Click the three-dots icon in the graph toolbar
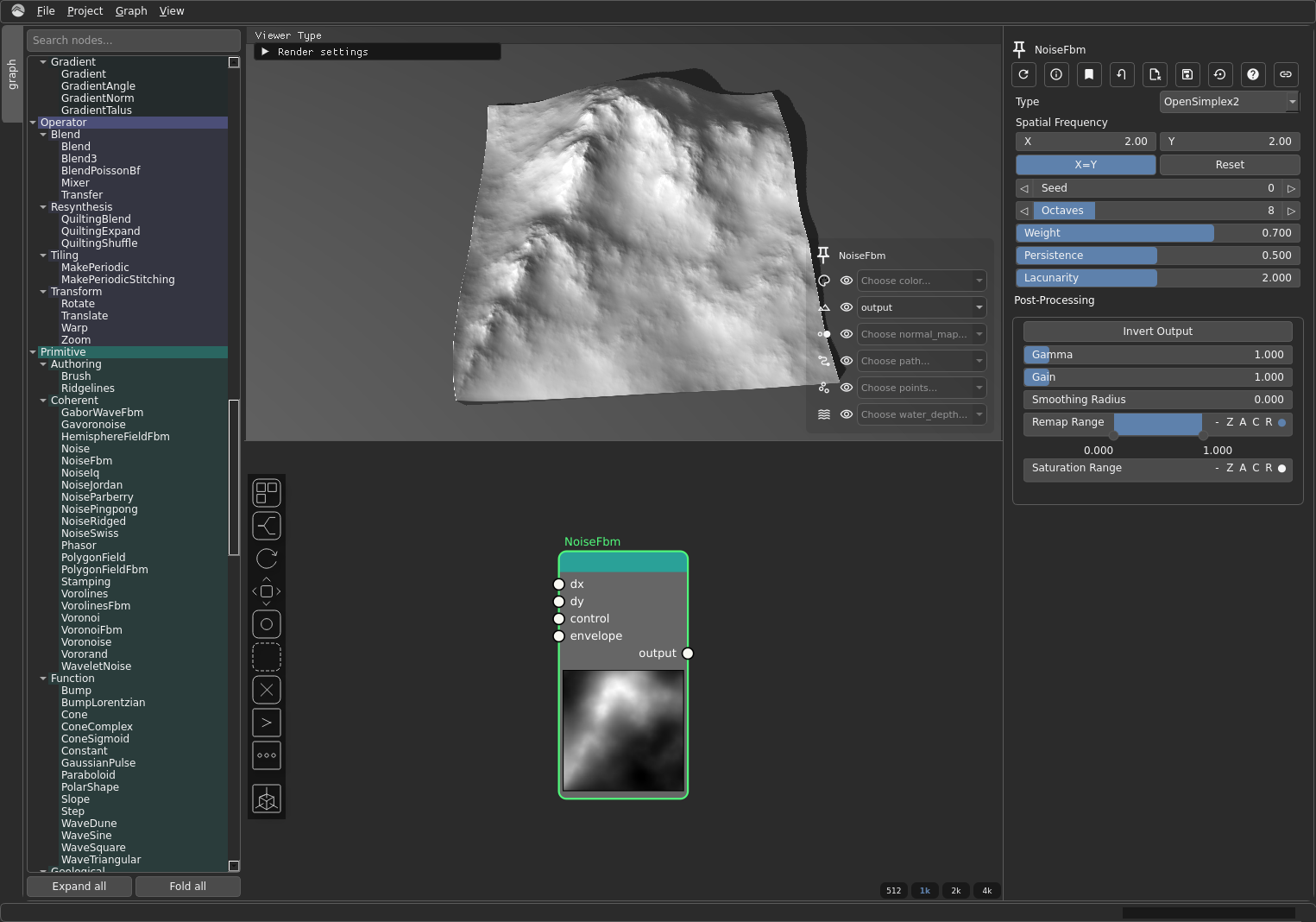Viewport: 1316px width, 922px height. [267, 755]
